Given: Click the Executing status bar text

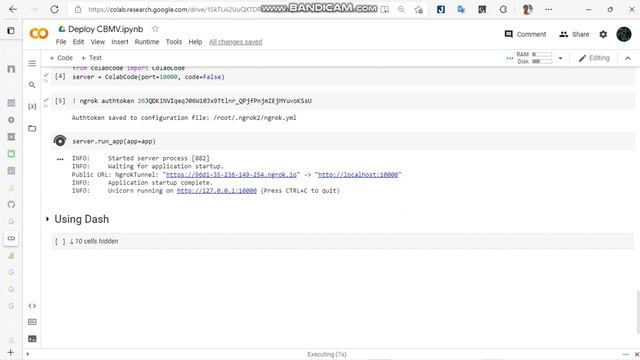Looking at the screenshot, I should [x=327, y=354].
